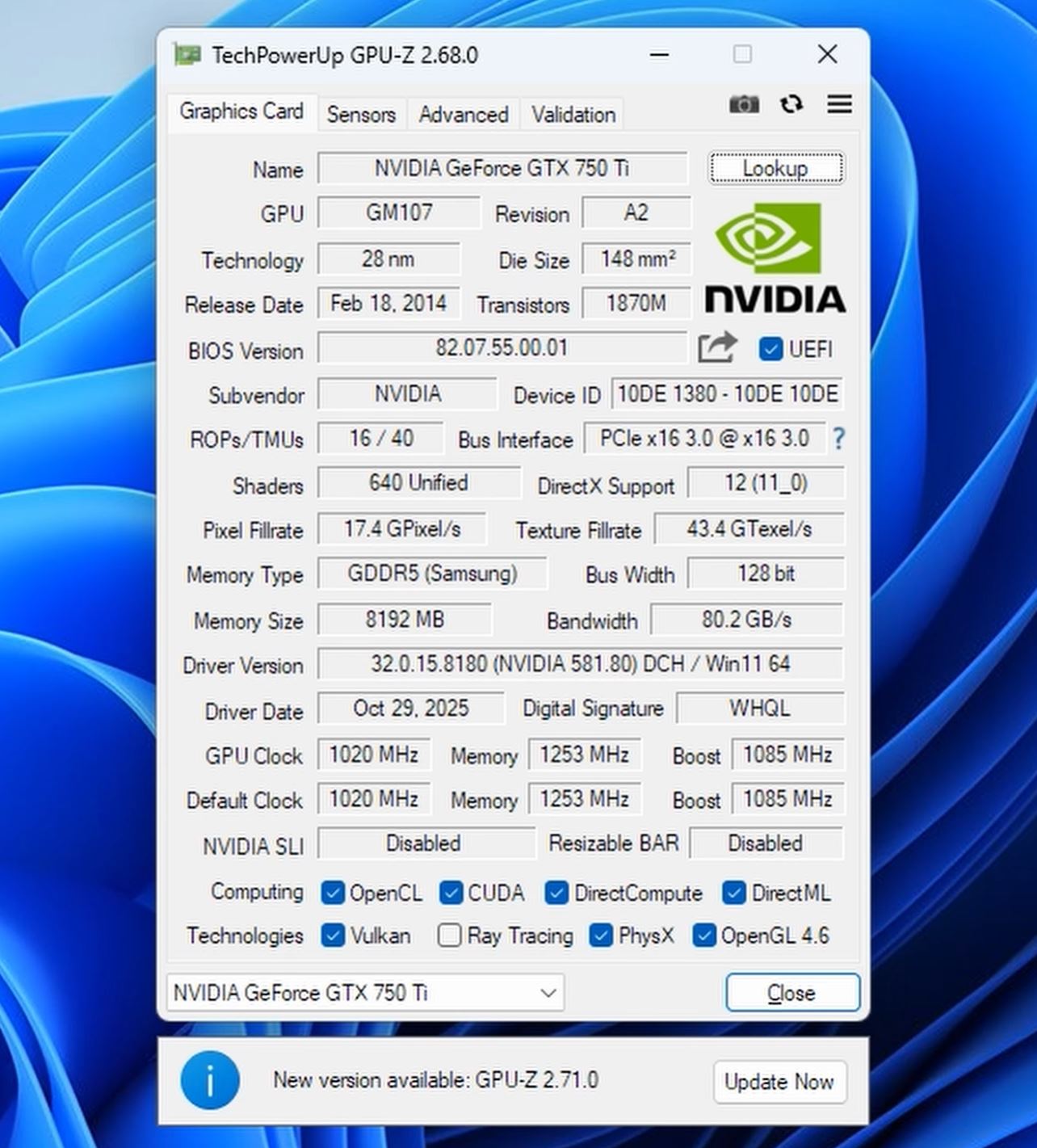Switch to the Sensors tab

[x=361, y=115]
